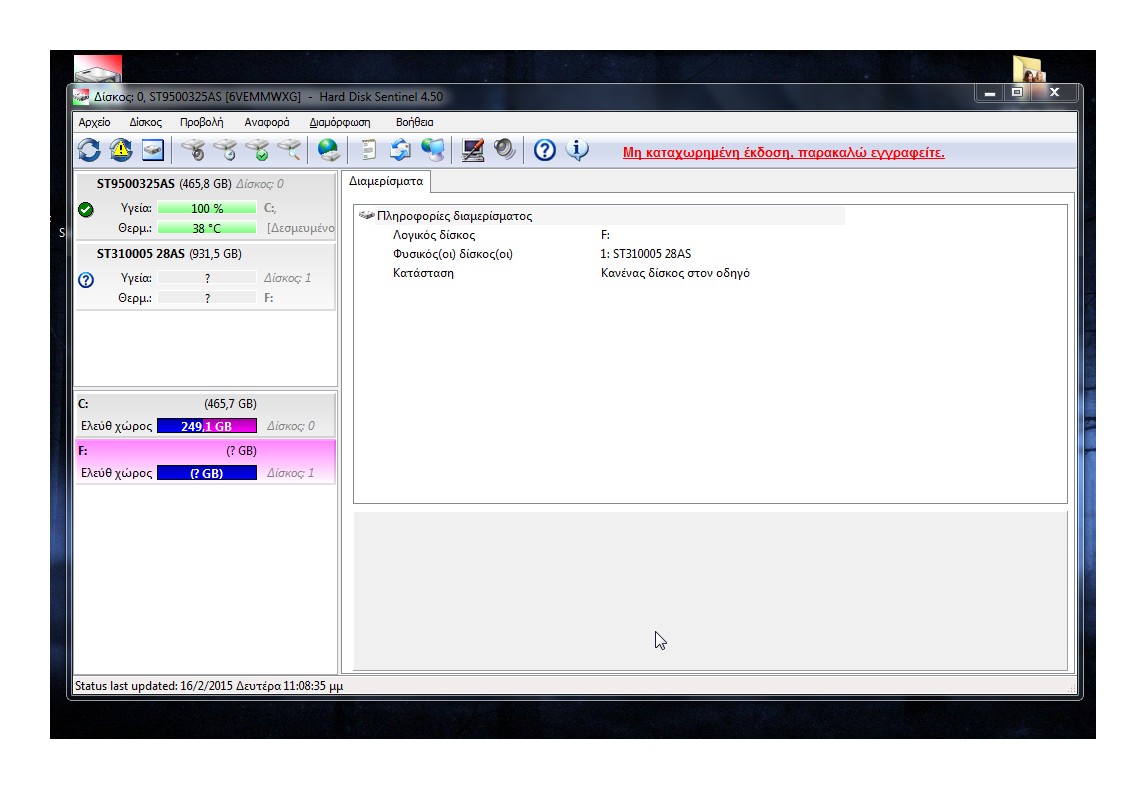Image resolution: width=1146 pixels, height=789 pixels.
Task: Click the globe with computer monitor icon
Action: [433, 150]
